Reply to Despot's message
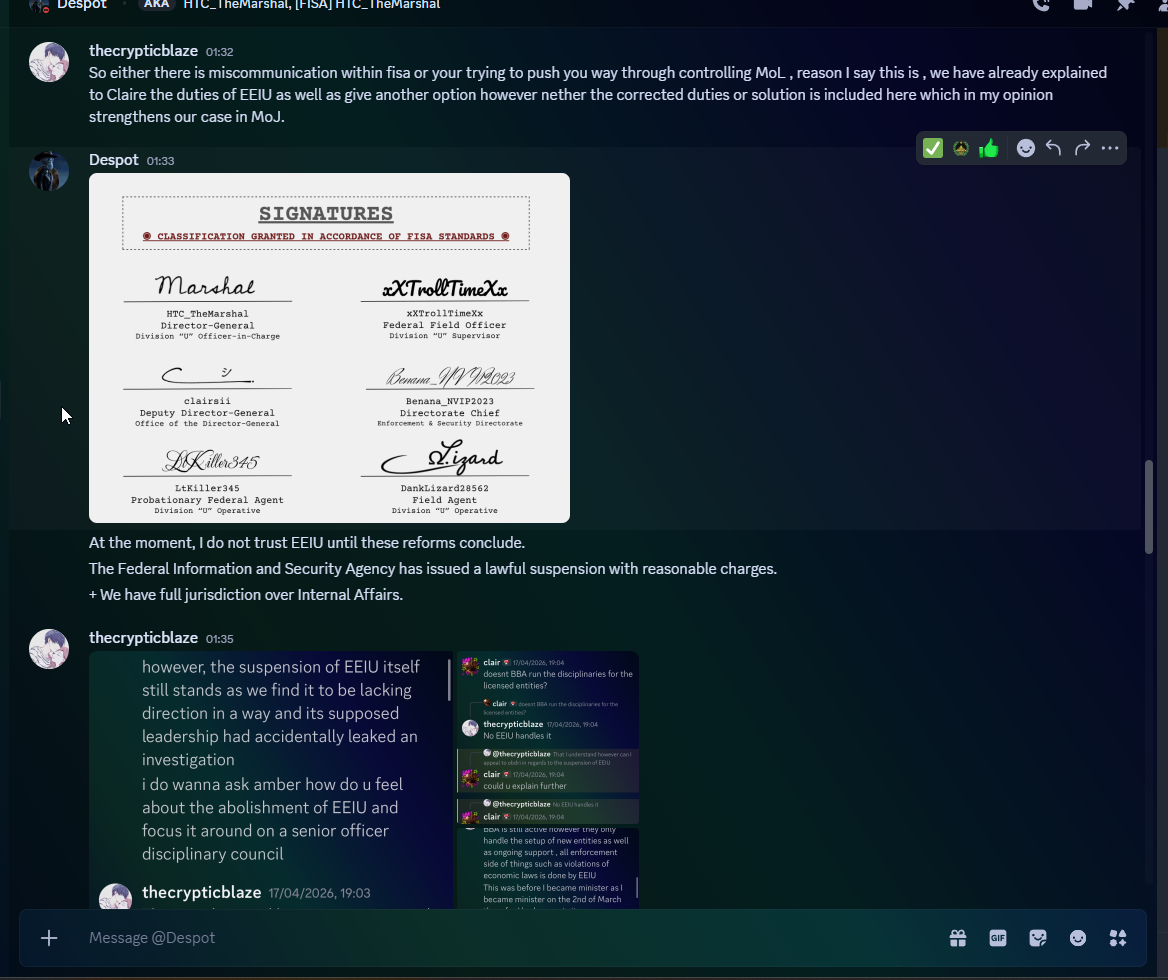The height and width of the screenshot is (980, 1168). point(1053,148)
